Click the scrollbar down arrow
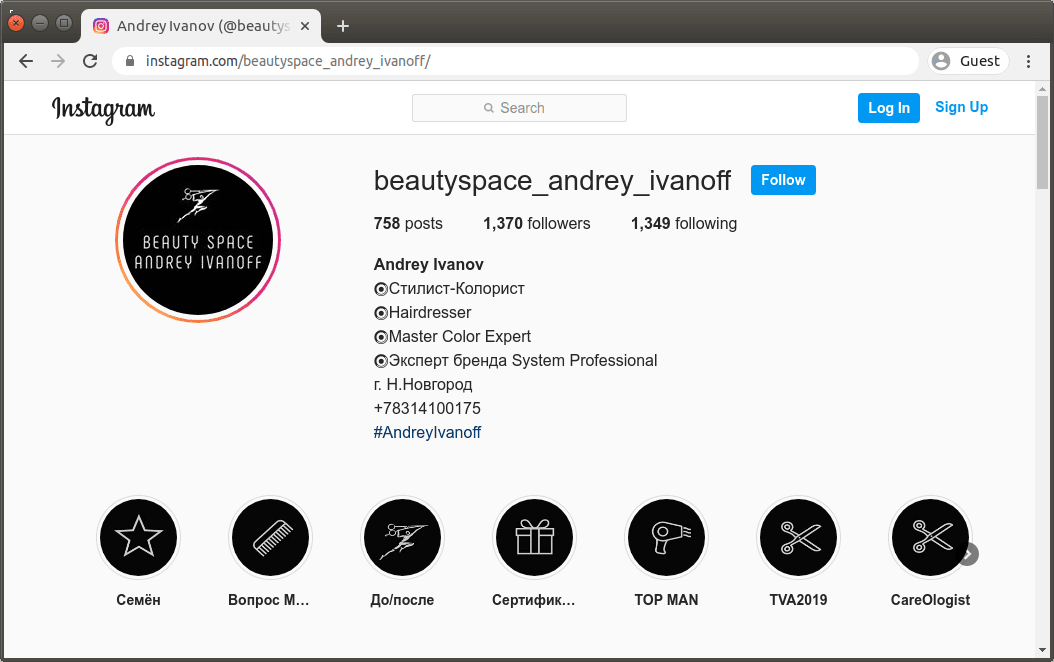The image size is (1054, 662). point(1042,650)
